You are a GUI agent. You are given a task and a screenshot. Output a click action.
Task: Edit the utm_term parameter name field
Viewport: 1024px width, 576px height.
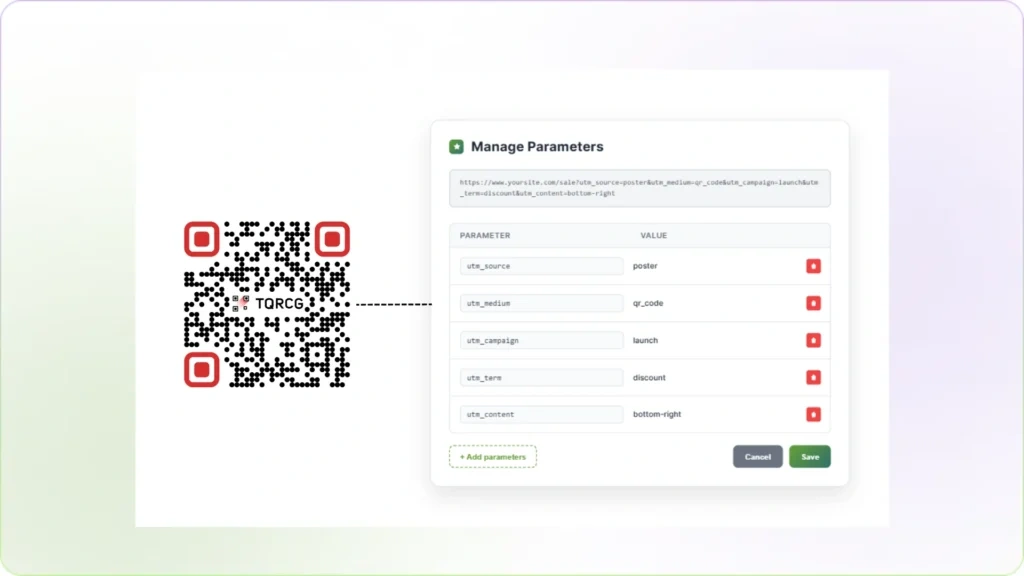(540, 377)
